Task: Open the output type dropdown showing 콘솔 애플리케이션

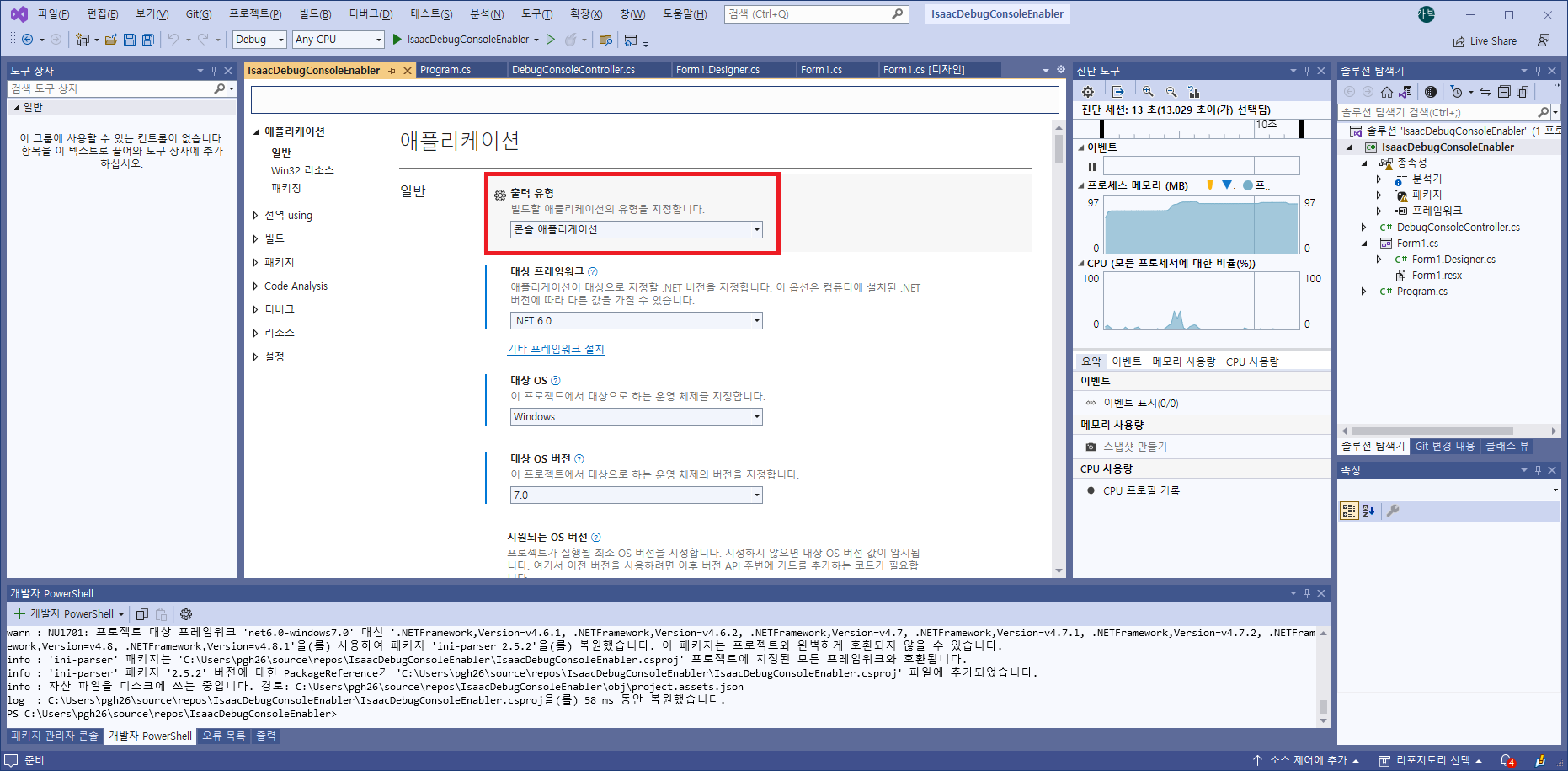Action: [x=637, y=229]
